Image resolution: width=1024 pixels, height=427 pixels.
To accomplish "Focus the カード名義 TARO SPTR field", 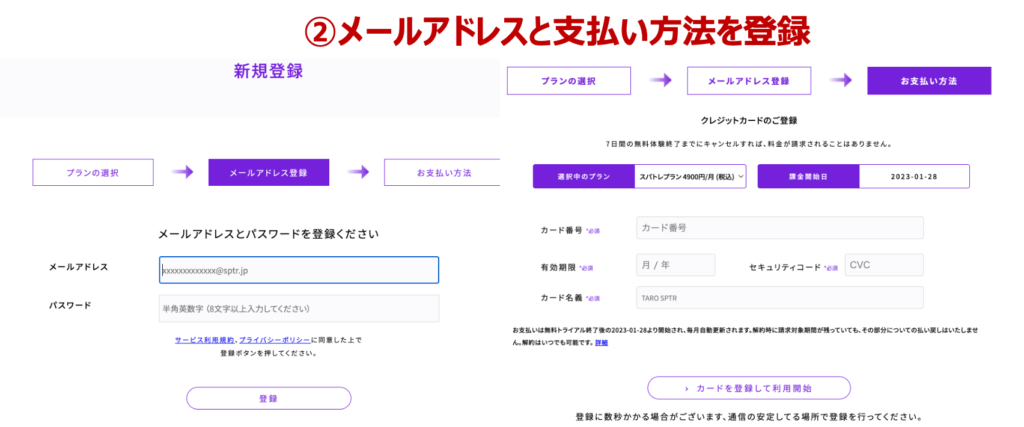I will [x=779, y=298].
